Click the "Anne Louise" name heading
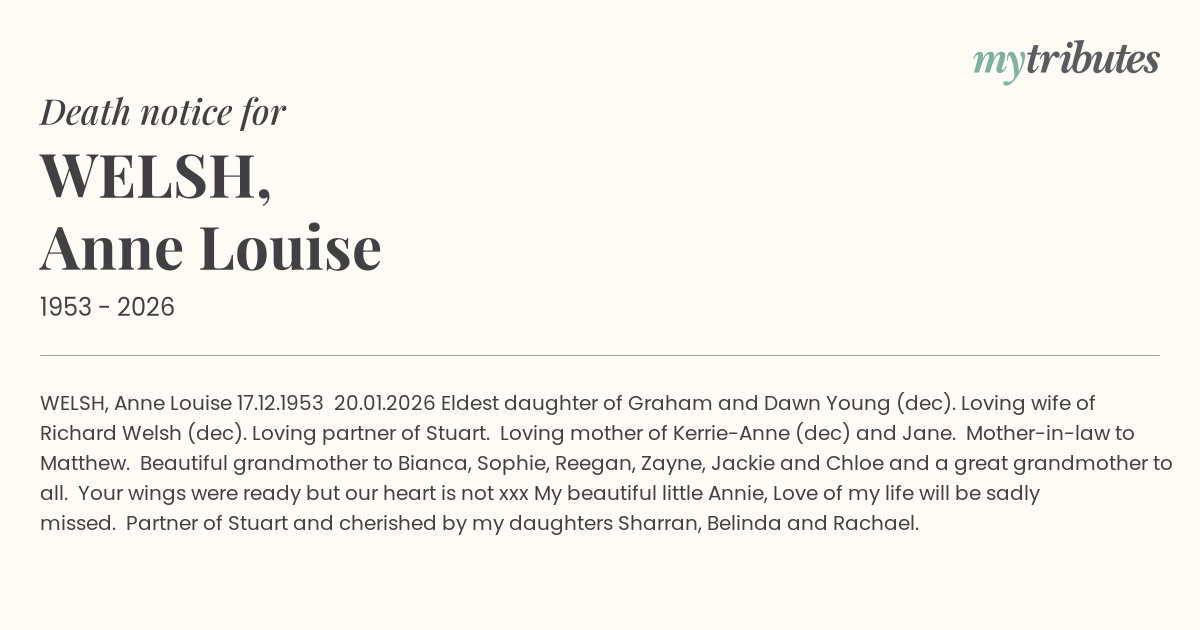The height and width of the screenshot is (630, 1200). click(211, 247)
